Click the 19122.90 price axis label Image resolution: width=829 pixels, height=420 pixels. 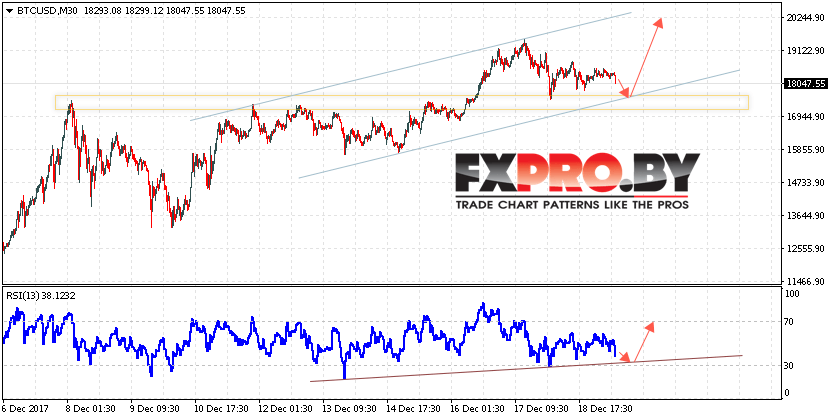(x=806, y=51)
